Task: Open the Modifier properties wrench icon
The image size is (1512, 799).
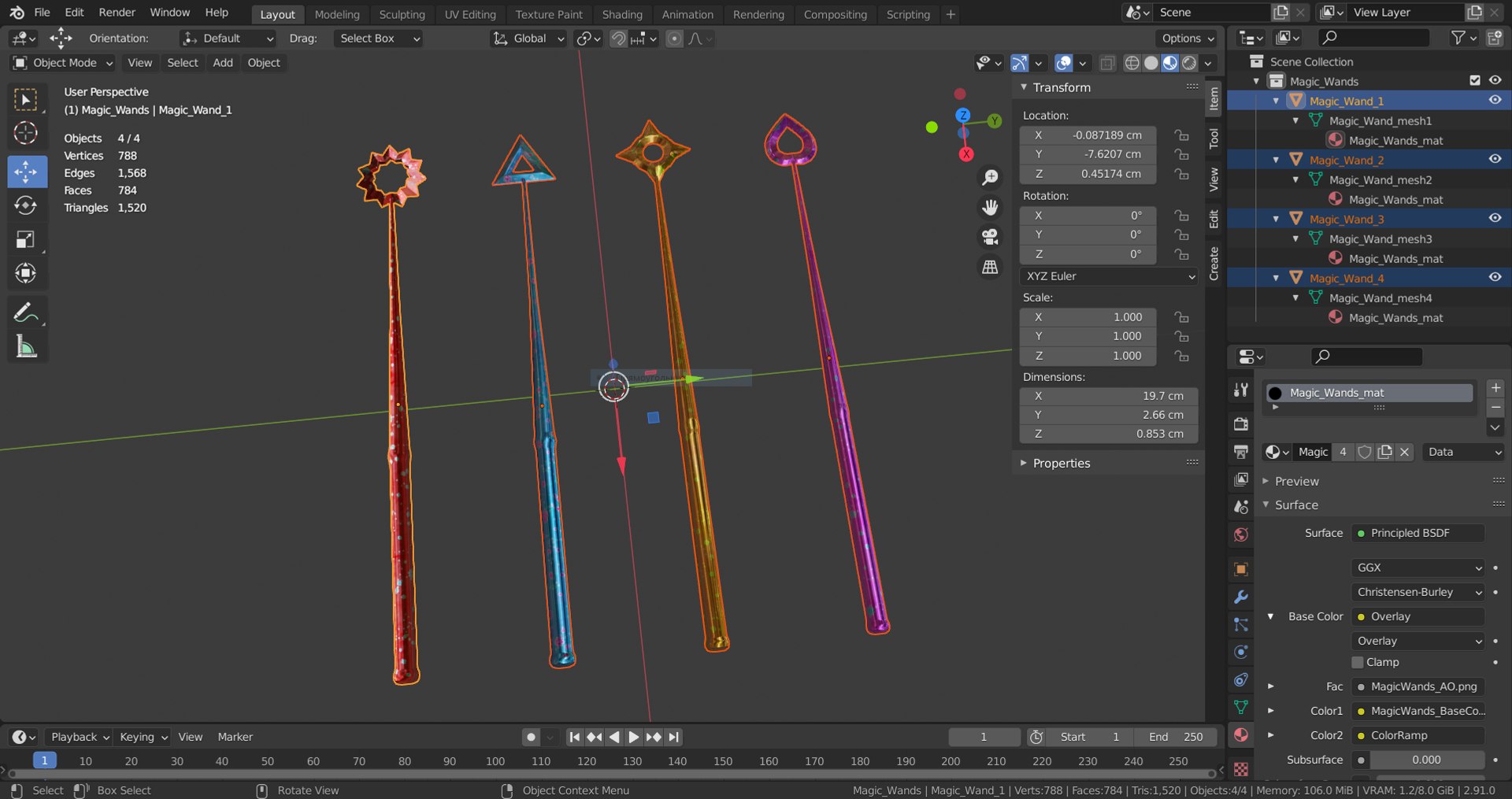Action: (x=1241, y=597)
